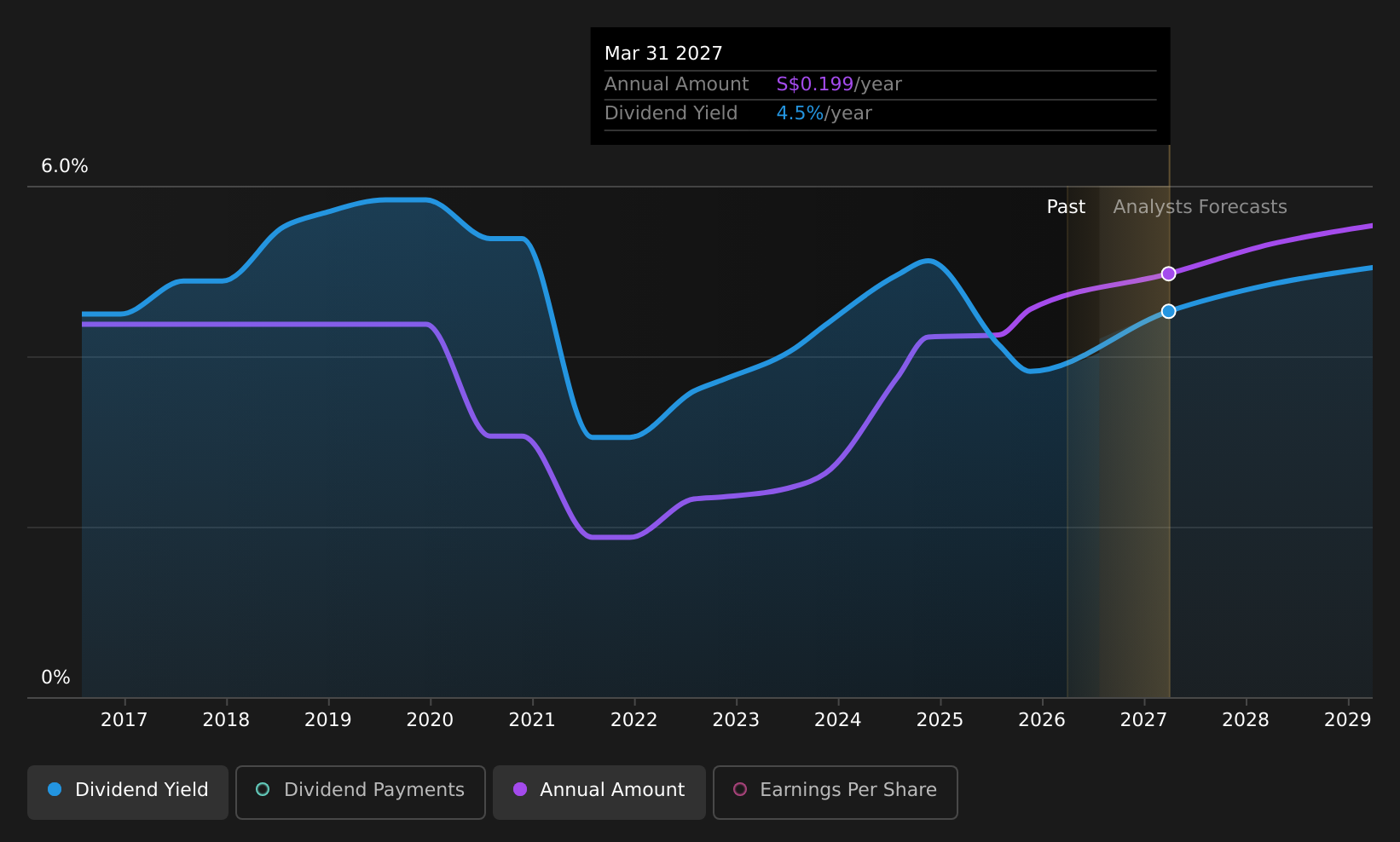Click the 2026 x-axis label
The image size is (1400, 842).
[x=1042, y=720]
